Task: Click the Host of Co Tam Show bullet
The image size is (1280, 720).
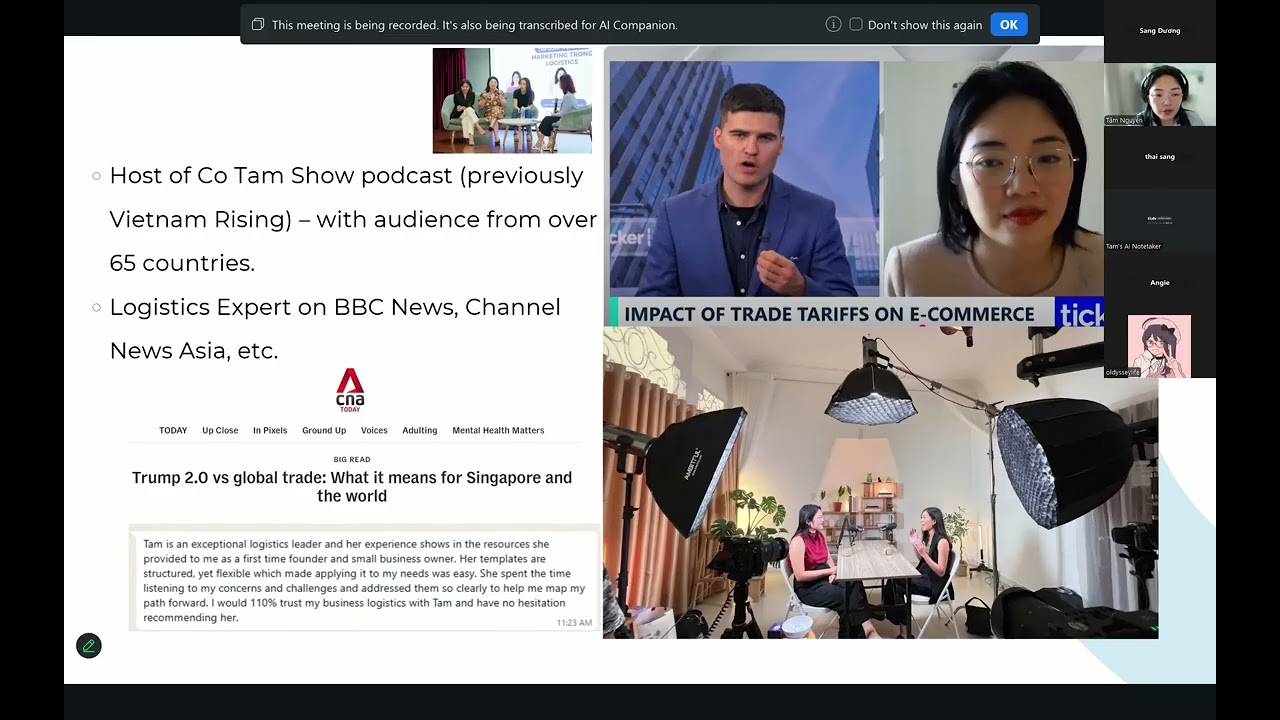Action: point(353,219)
